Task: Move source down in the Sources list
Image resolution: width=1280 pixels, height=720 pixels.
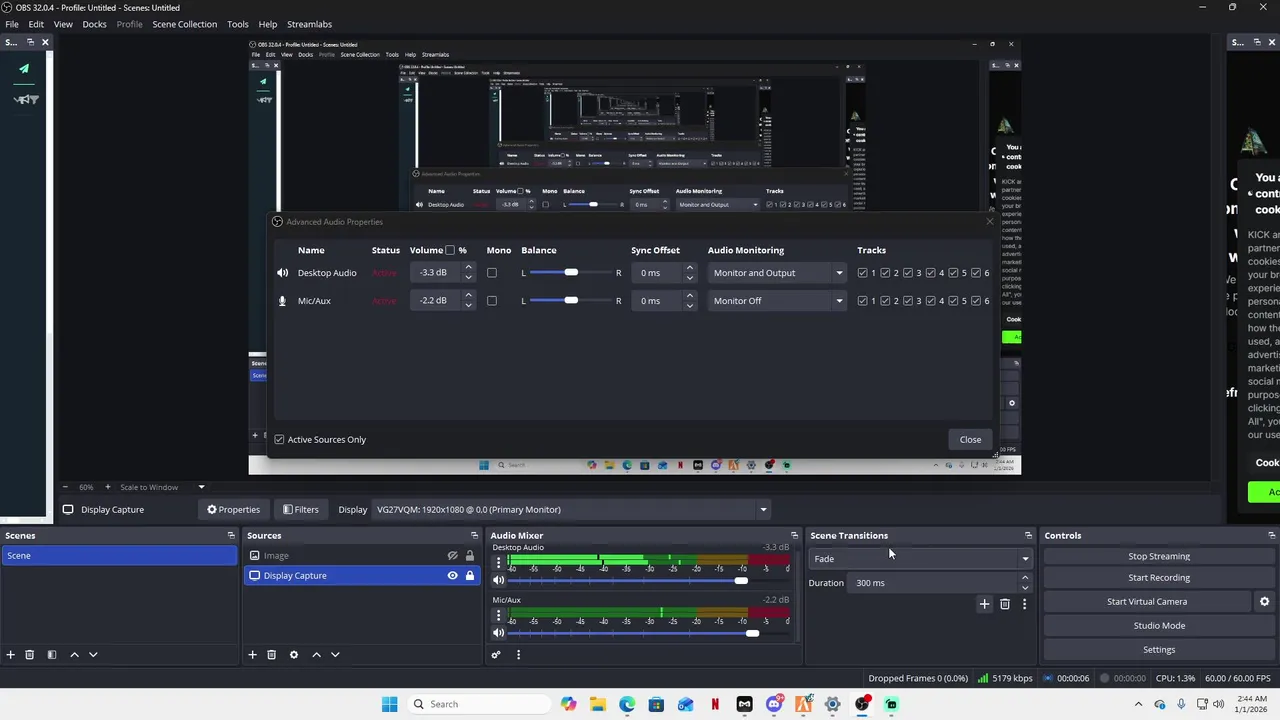Action: (335, 655)
